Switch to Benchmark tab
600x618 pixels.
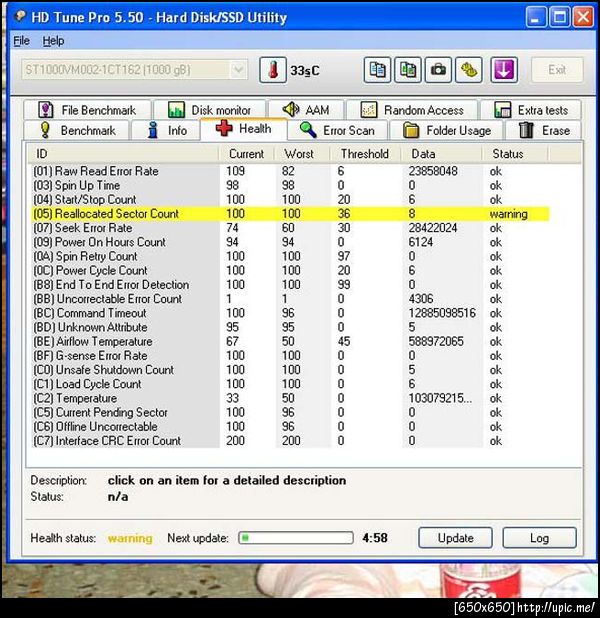(x=76, y=130)
